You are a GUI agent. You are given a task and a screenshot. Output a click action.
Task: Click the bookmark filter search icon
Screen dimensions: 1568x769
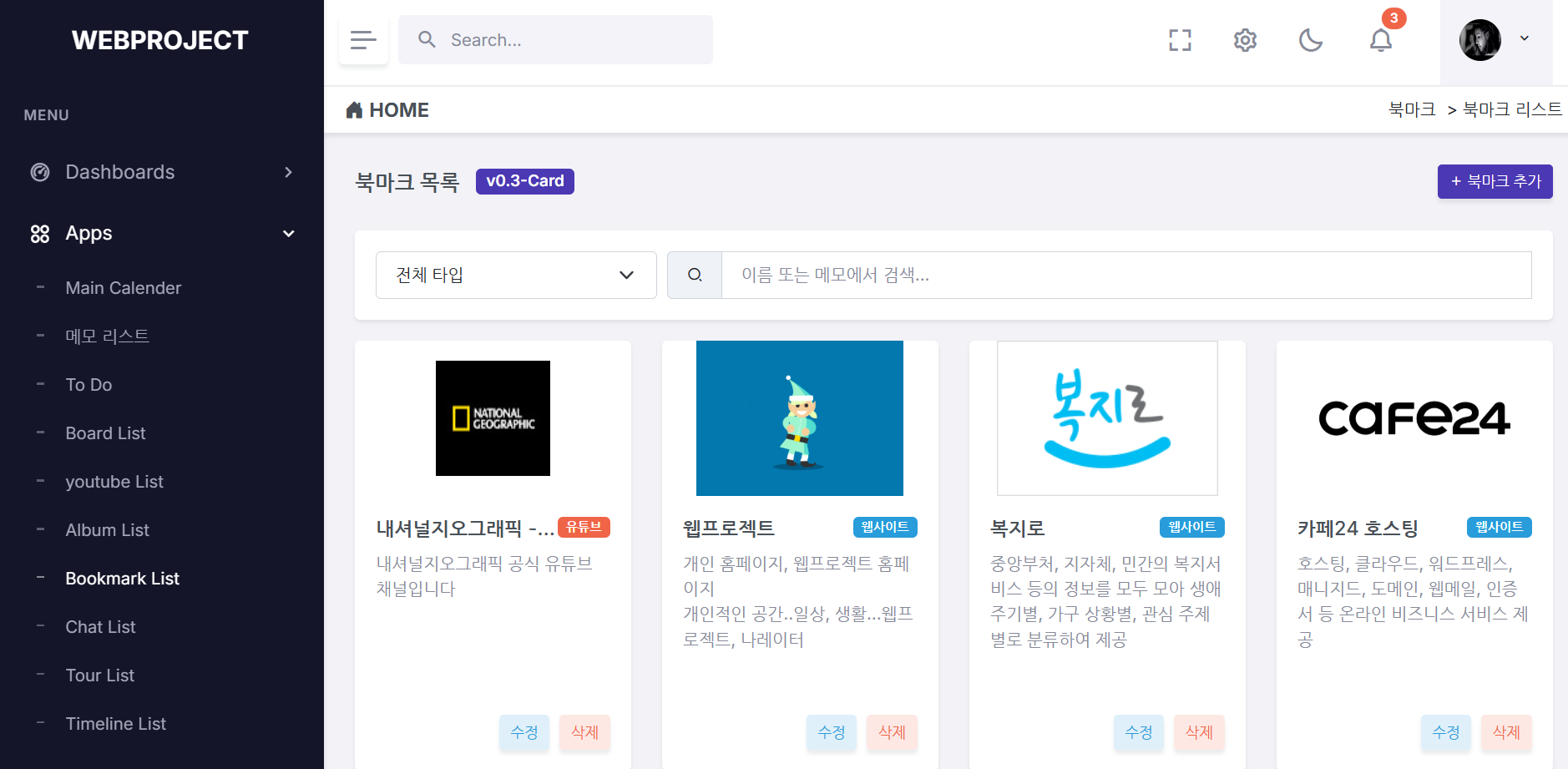(x=695, y=275)
